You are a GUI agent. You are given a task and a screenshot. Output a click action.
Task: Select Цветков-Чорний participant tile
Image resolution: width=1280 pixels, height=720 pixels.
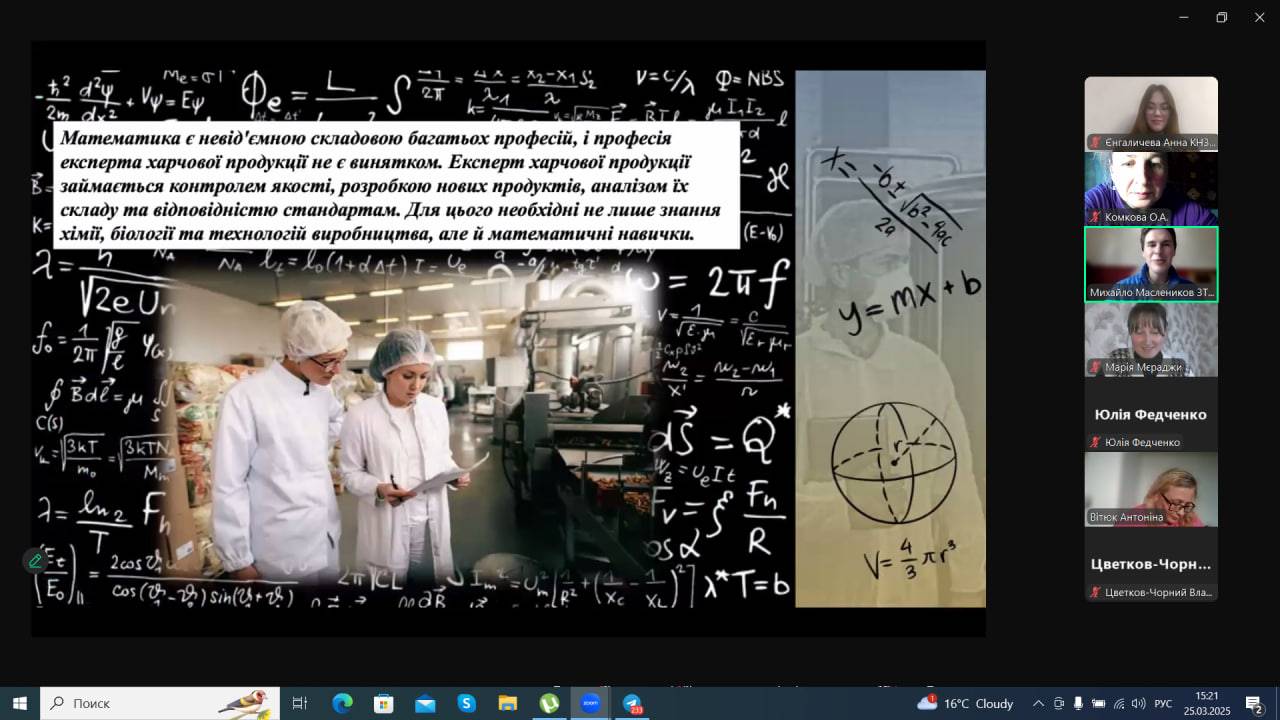pyautogui.click(x=1151, y=564)
